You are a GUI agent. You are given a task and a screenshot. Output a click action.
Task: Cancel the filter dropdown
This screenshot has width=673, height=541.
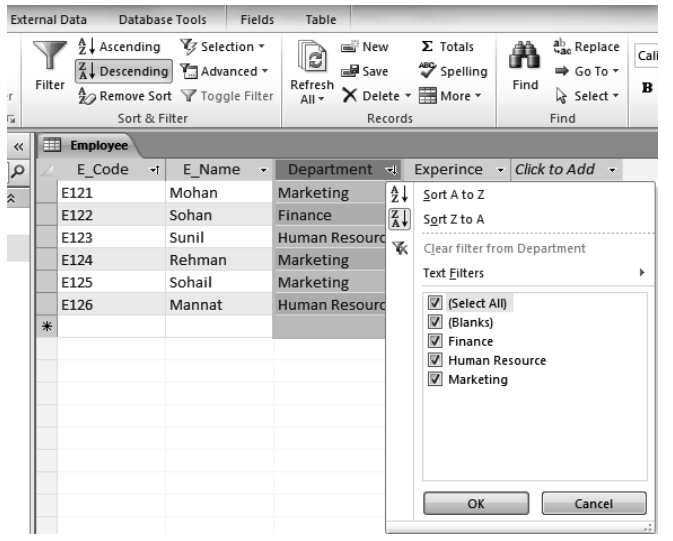point(593,504)
